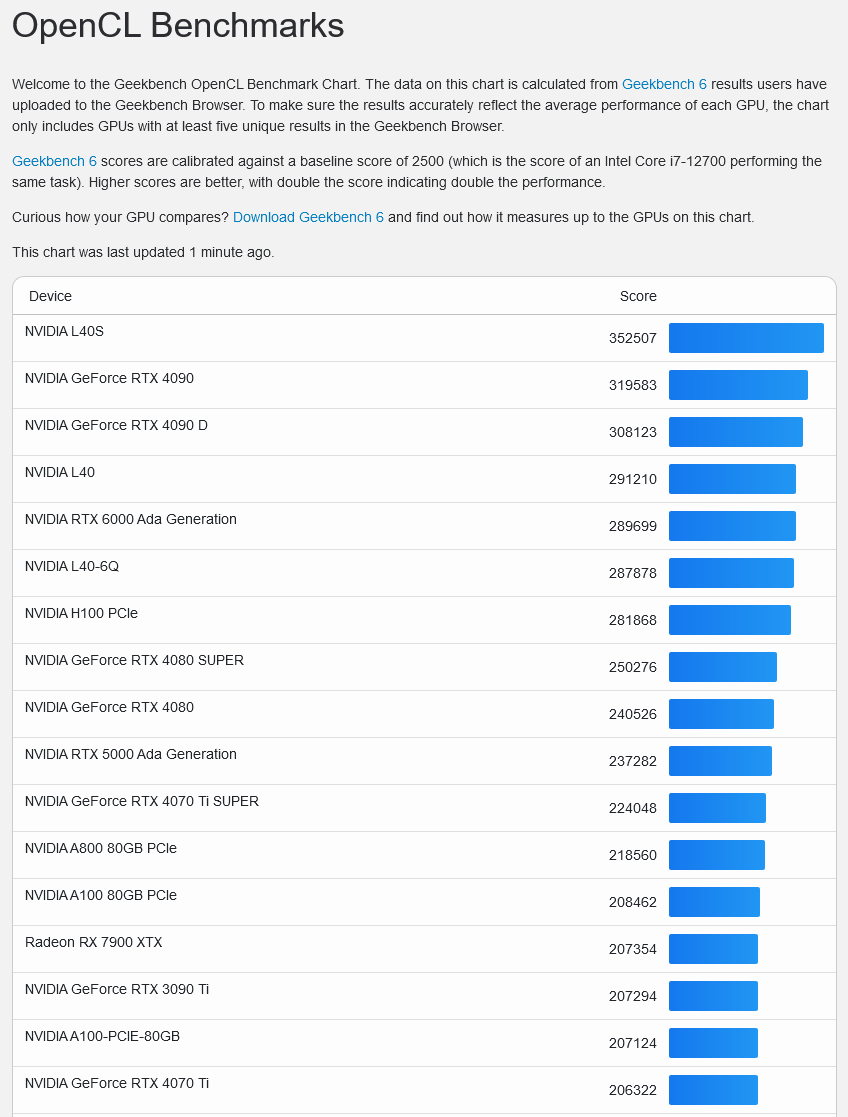Open the Geekbench 6 calibration paragraph link
Viewport: 848px width, 1117px height.
pyautogui.click(x=54, y=161)
